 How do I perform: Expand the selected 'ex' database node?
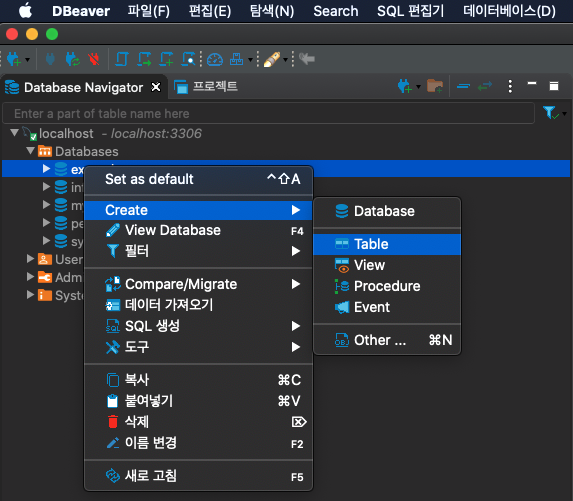(46, 168)
